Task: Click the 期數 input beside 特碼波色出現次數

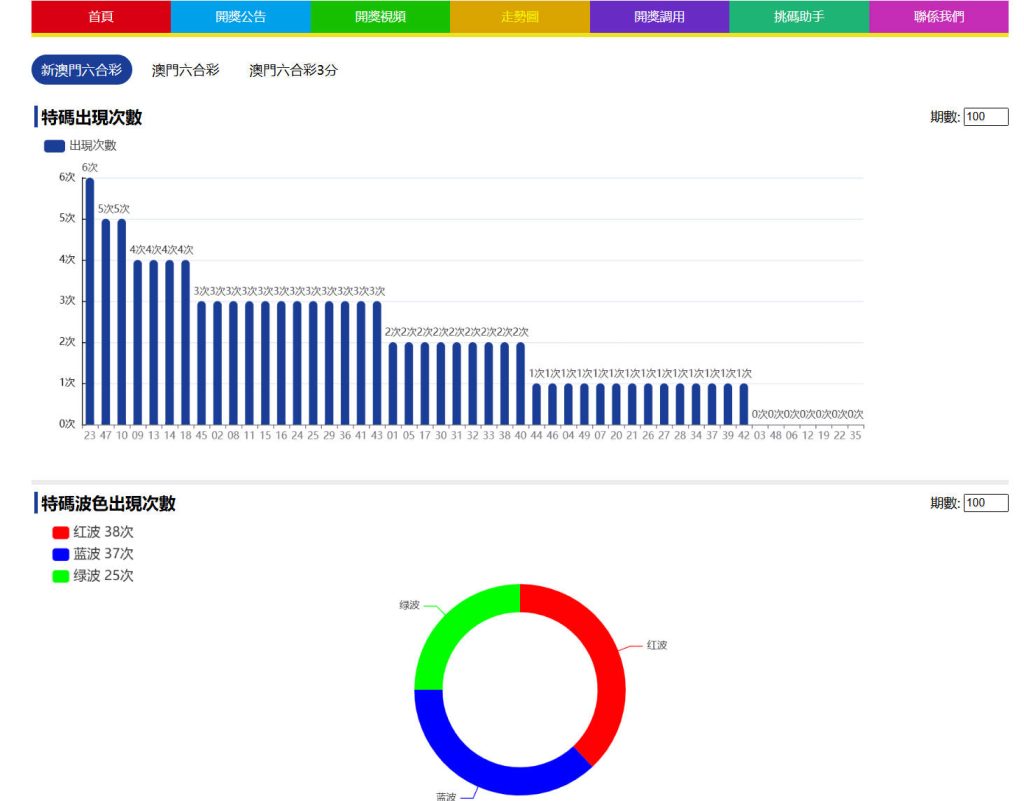Action: (x=986, y=502)
